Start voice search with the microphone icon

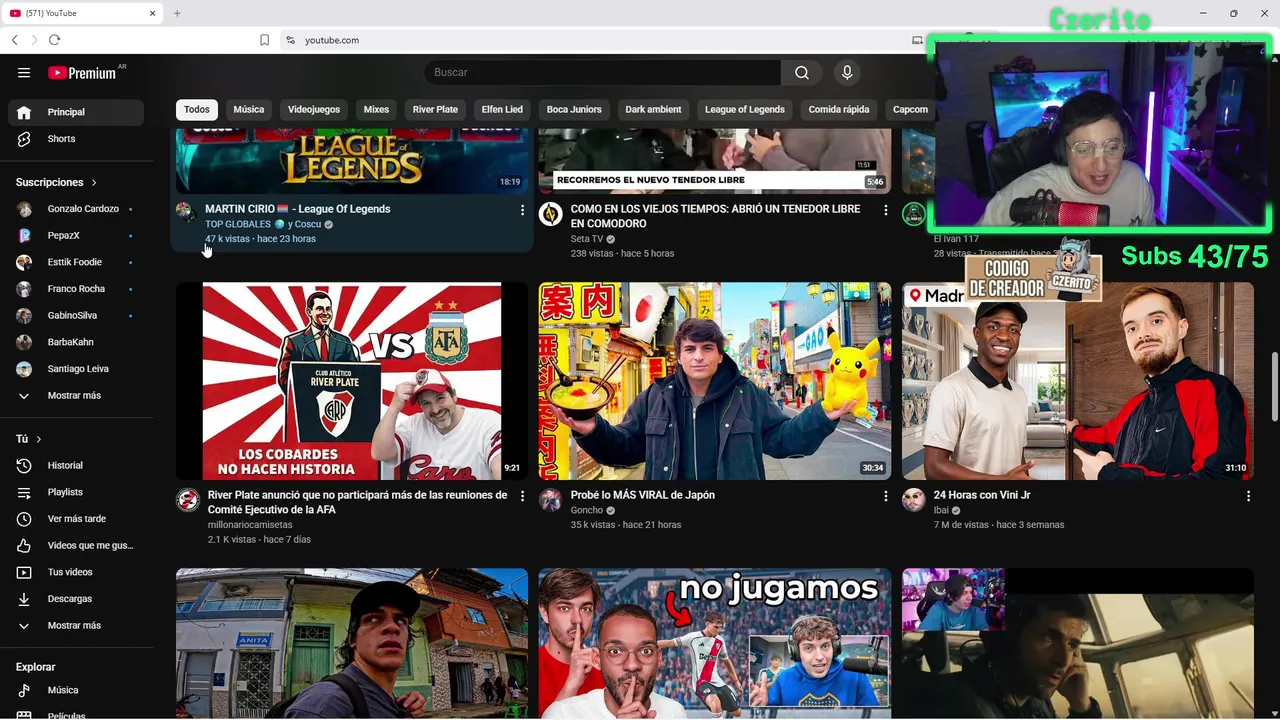(847, 73)
